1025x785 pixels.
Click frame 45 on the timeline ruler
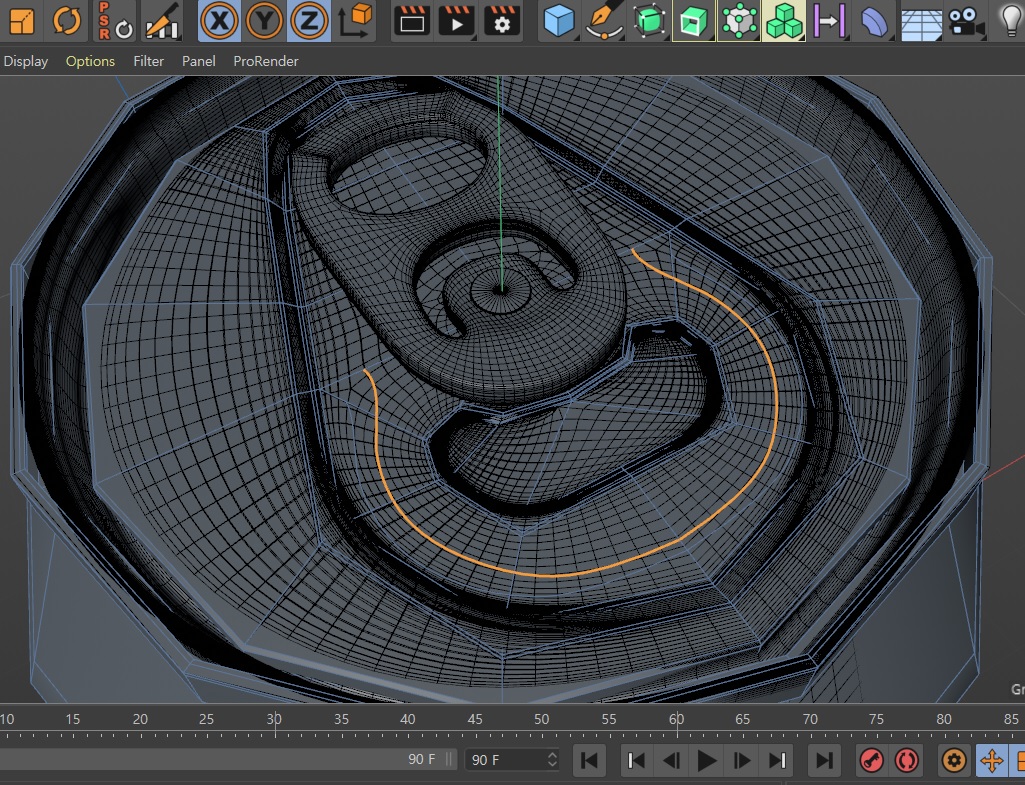(475, 719)
